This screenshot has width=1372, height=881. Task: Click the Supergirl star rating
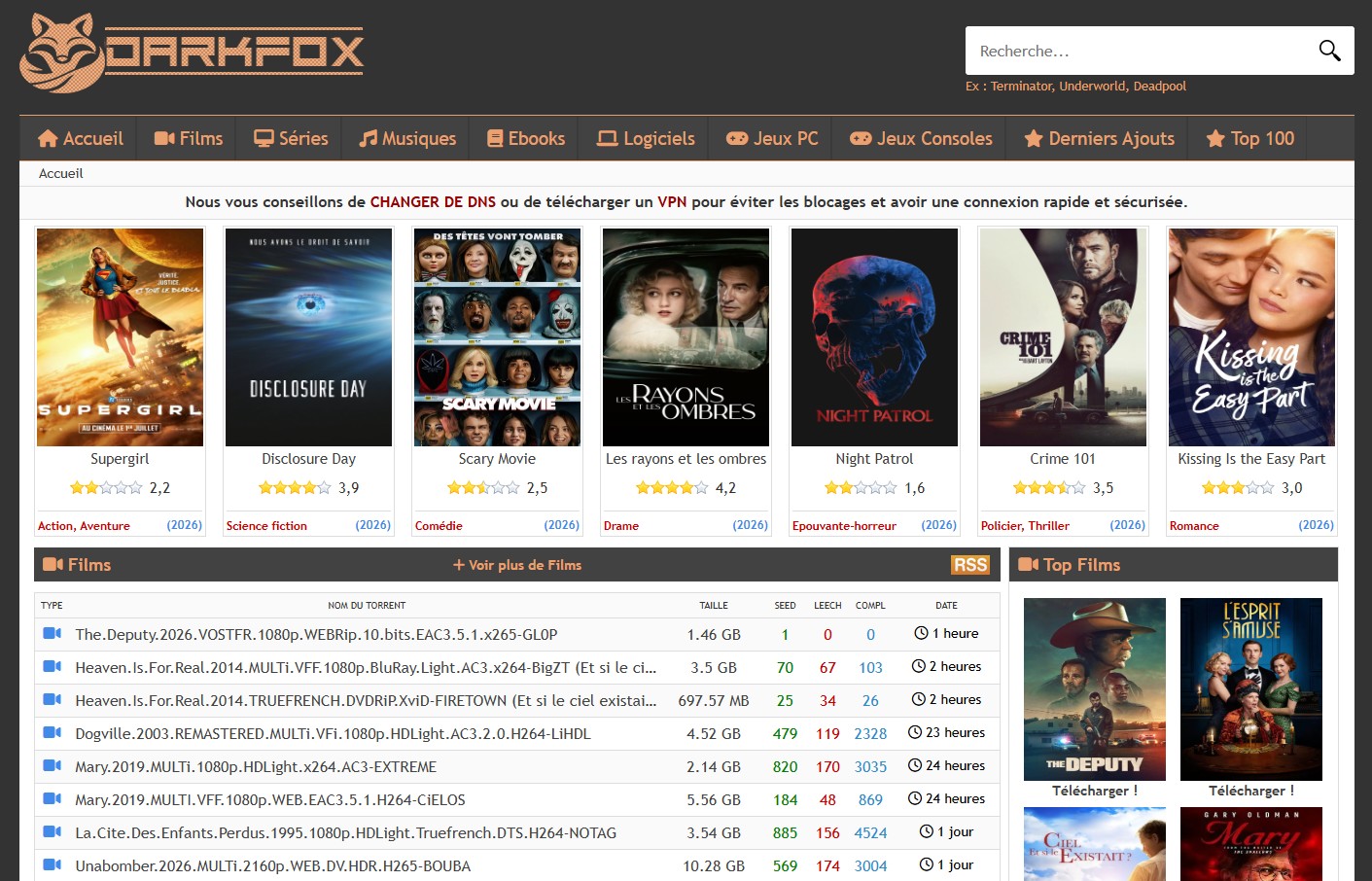pyautogui.click(x=106, y=487)
